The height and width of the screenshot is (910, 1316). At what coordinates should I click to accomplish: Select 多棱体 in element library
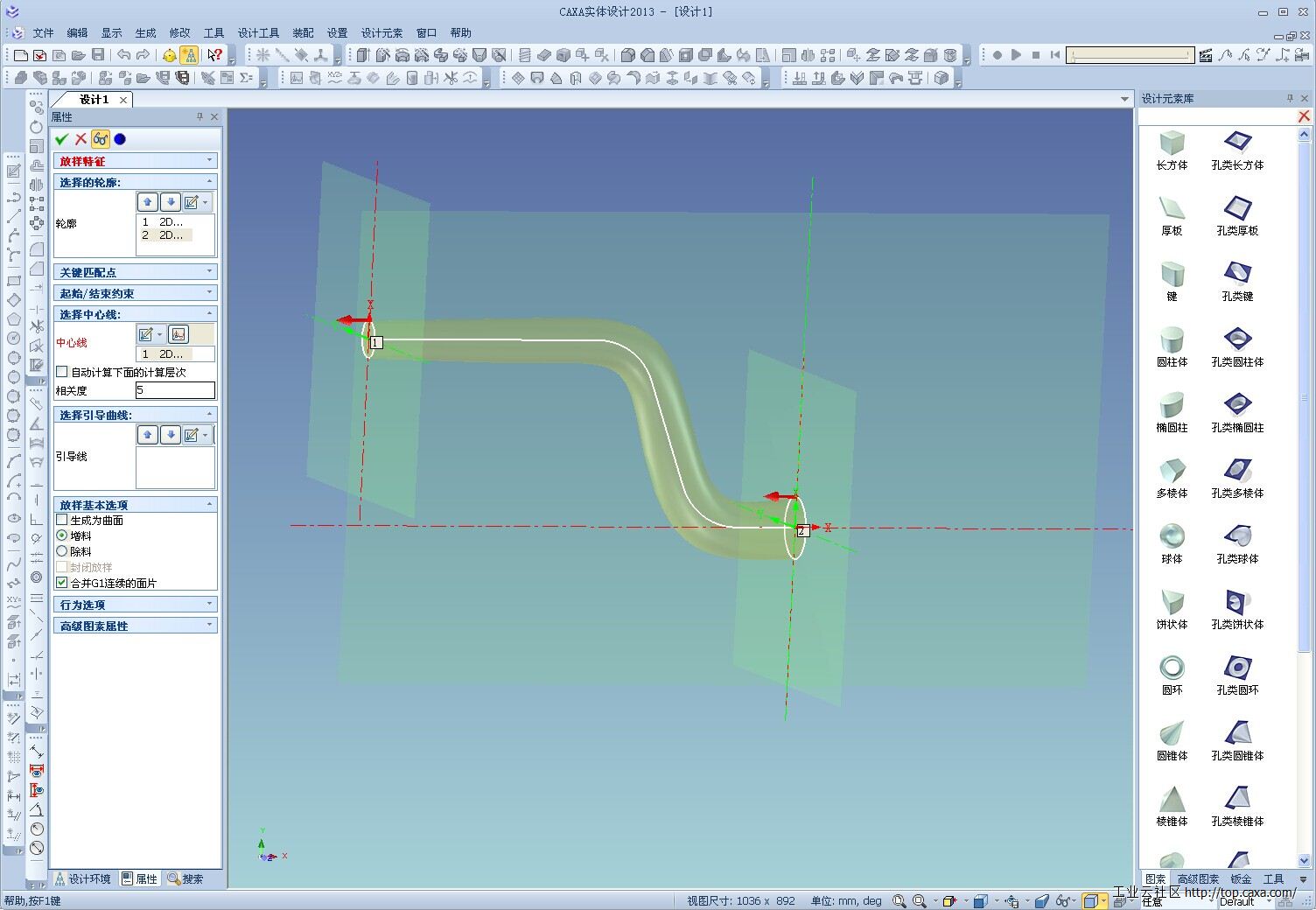point(1172,478)
